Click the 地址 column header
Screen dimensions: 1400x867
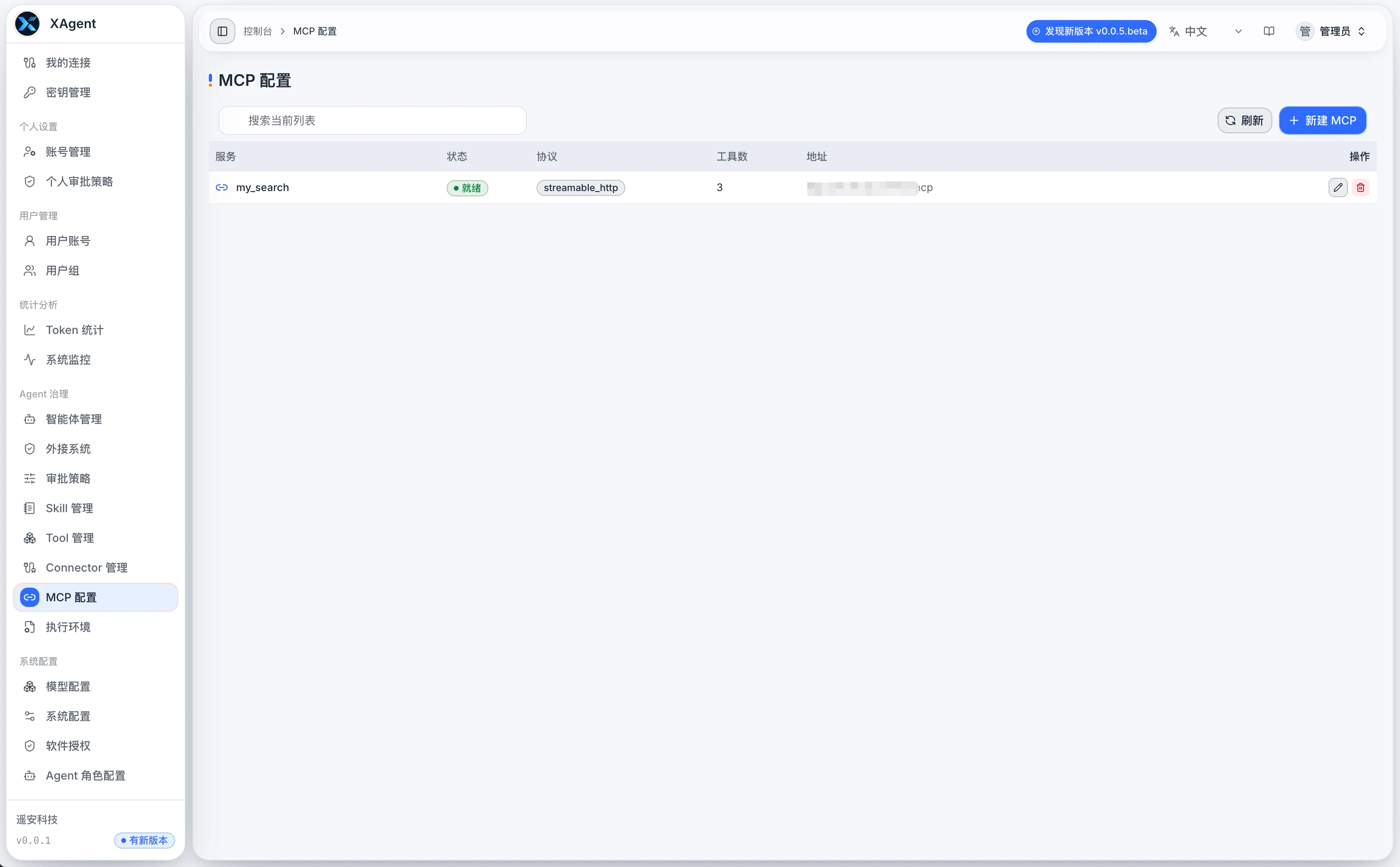pos(816,157)
